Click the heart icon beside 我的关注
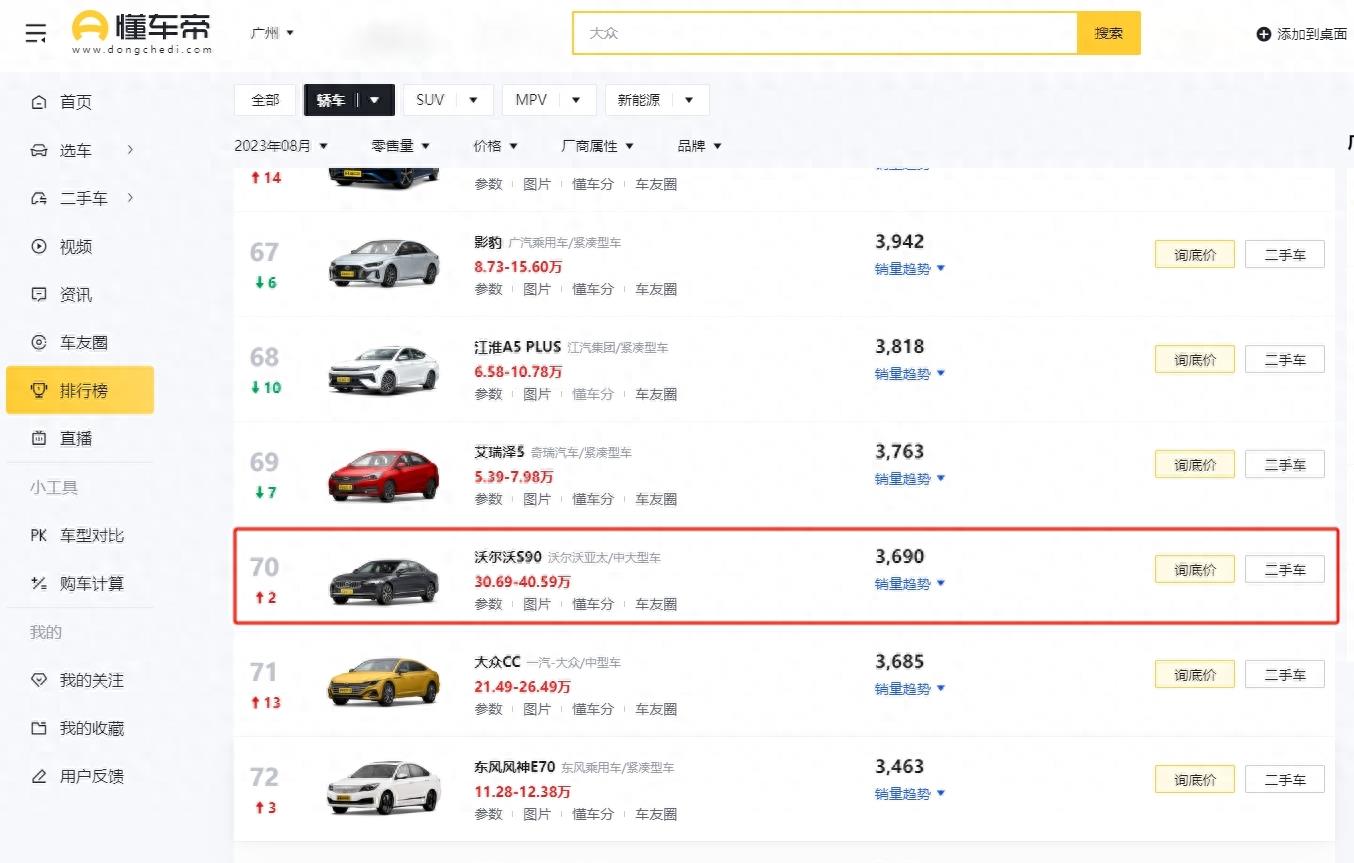Viewport: 1354px width, 863px height. point(39,680)
